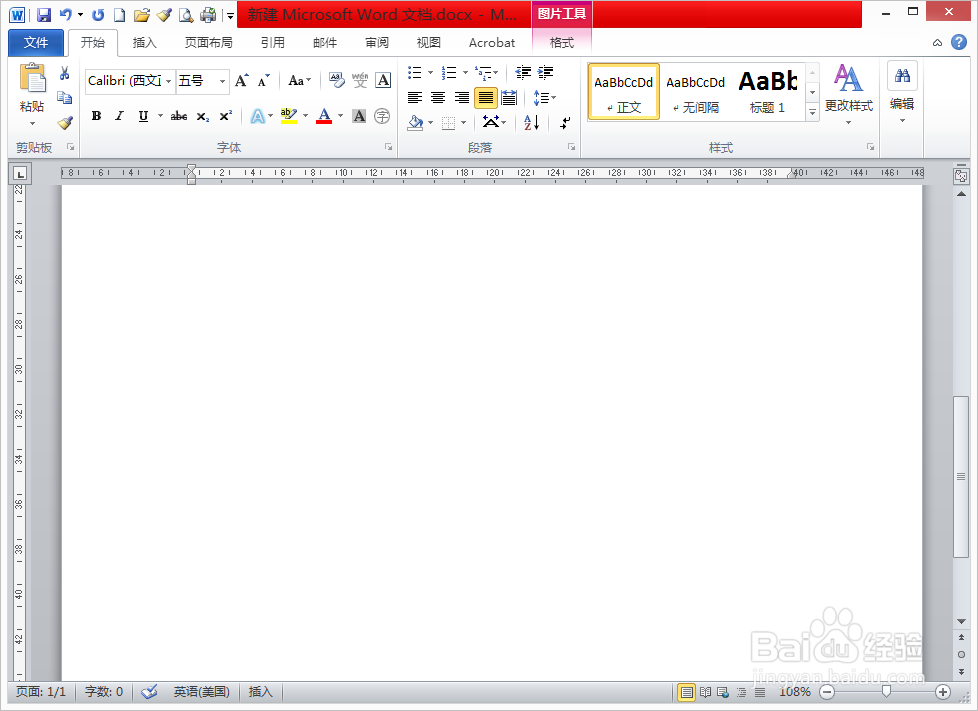Click the Clear Formatting eraser icon

point(337,80)
